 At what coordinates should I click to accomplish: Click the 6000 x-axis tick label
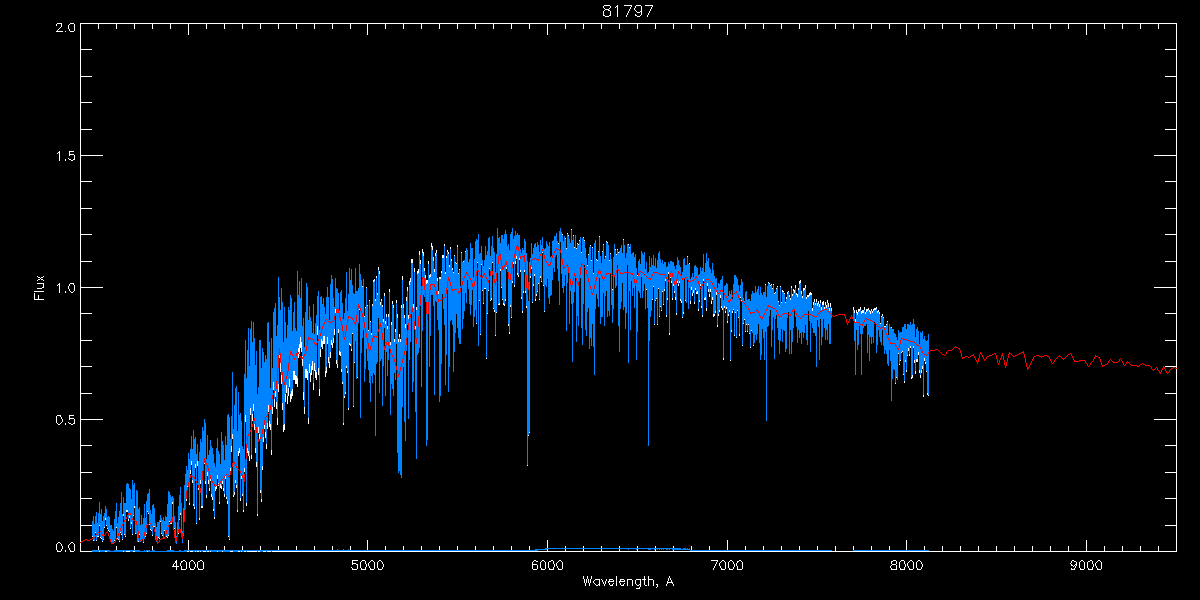click(x=547, y=565)
